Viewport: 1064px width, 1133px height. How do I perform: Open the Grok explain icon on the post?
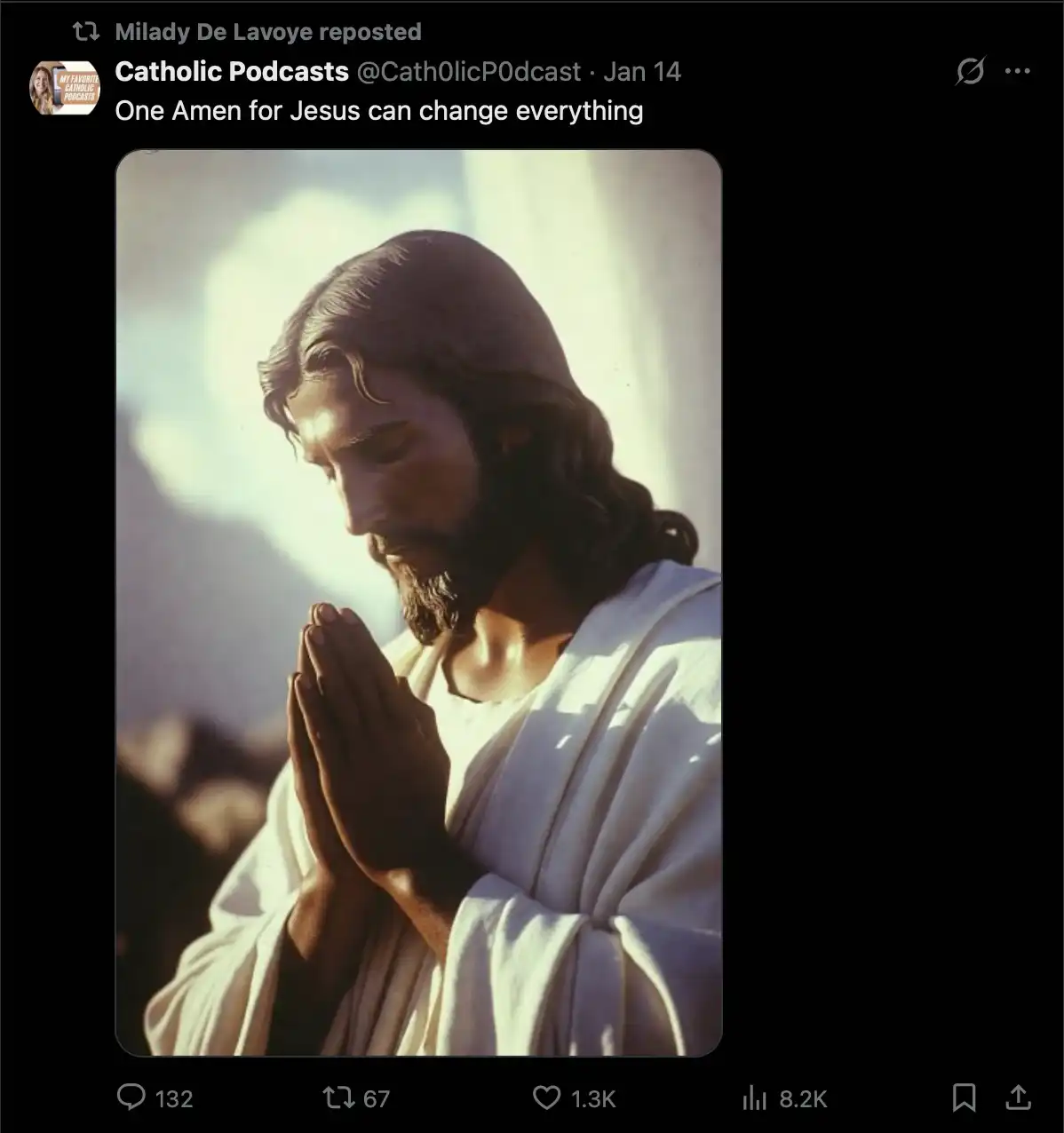point(970,71)
